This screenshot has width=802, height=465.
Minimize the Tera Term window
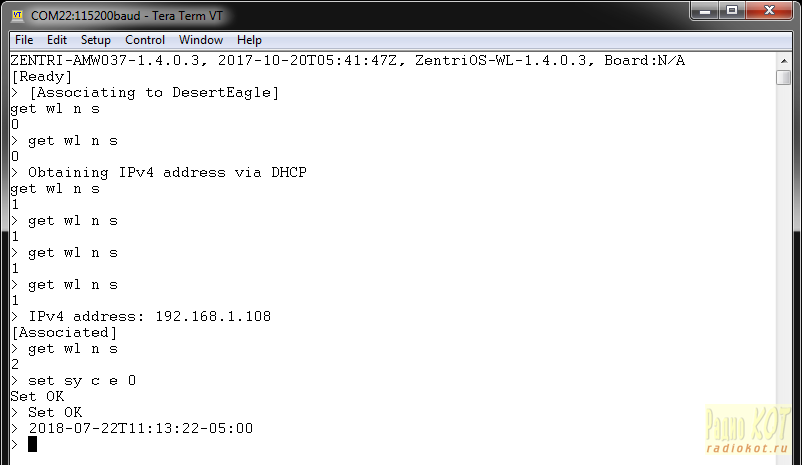pyautogui.click(x=705, y=11)
